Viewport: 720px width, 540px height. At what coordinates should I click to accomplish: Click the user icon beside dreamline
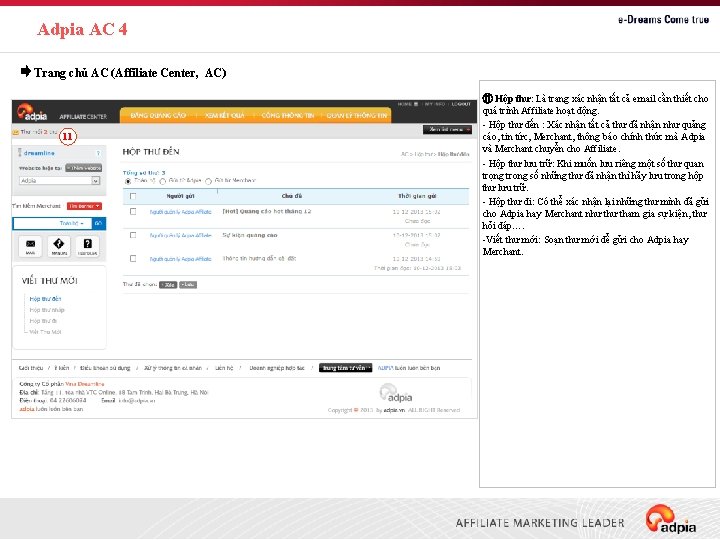[x=20, y=152]
